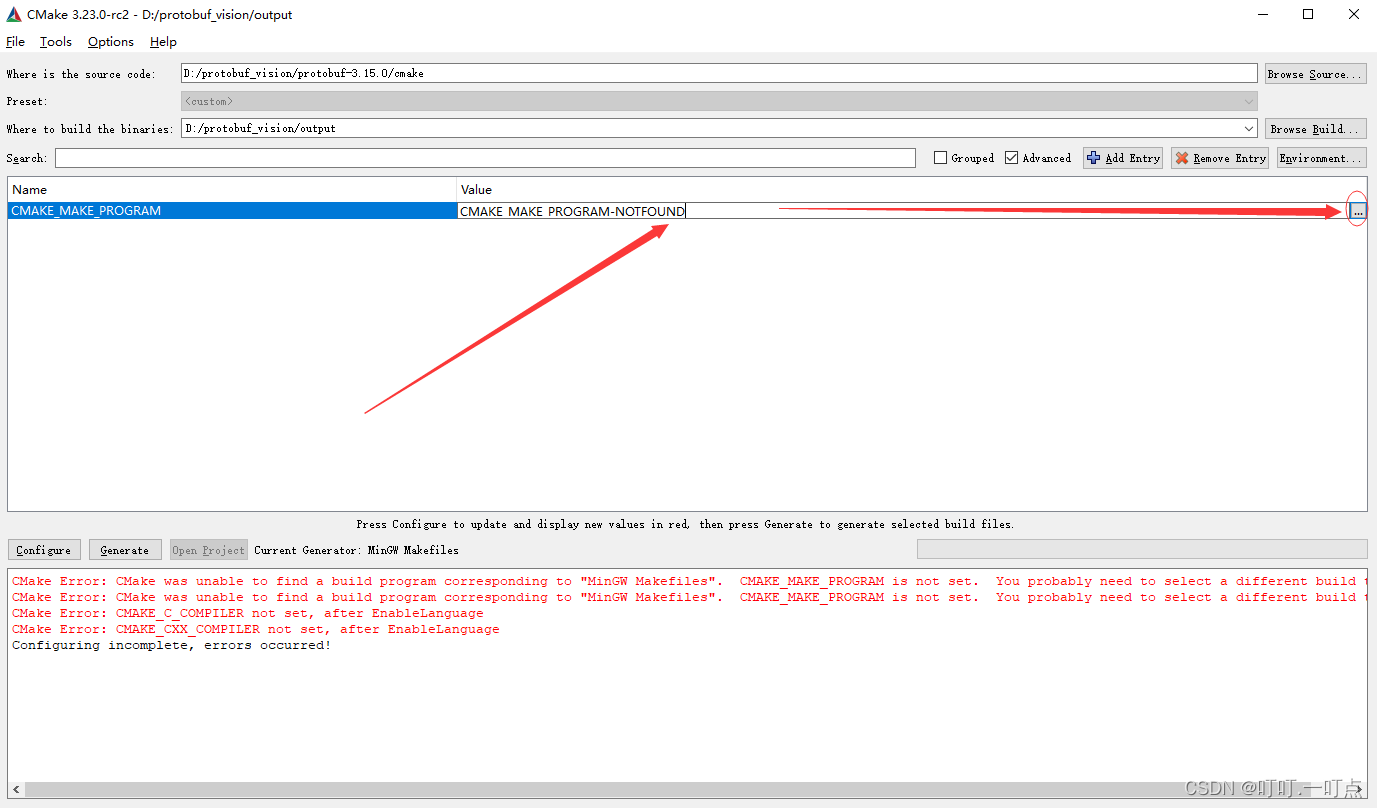This screenshot has height=808, width=1377.
Task: Open the Tools menu
Action: tap(55, 41)
